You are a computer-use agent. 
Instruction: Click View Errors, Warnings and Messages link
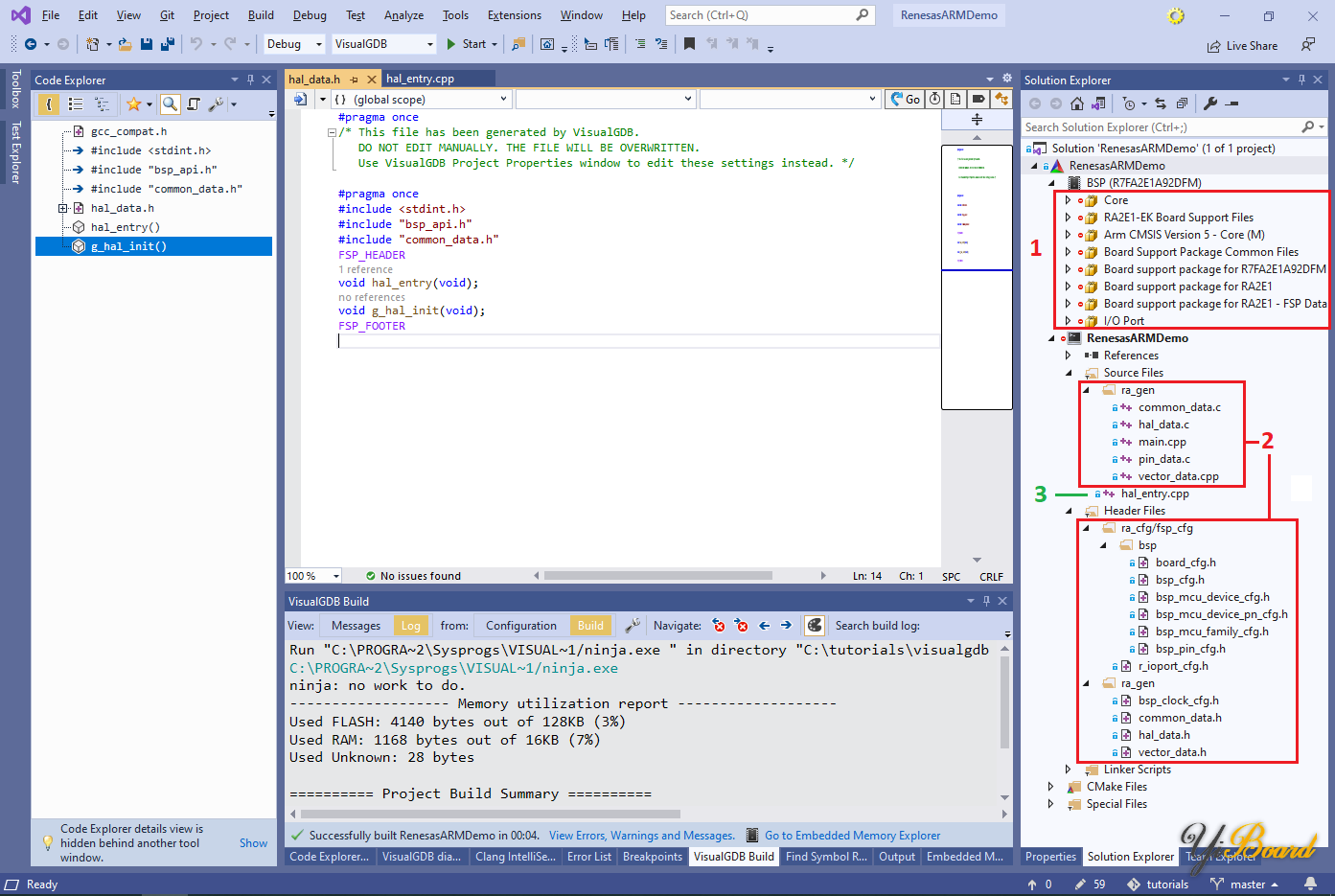point(642,836)
